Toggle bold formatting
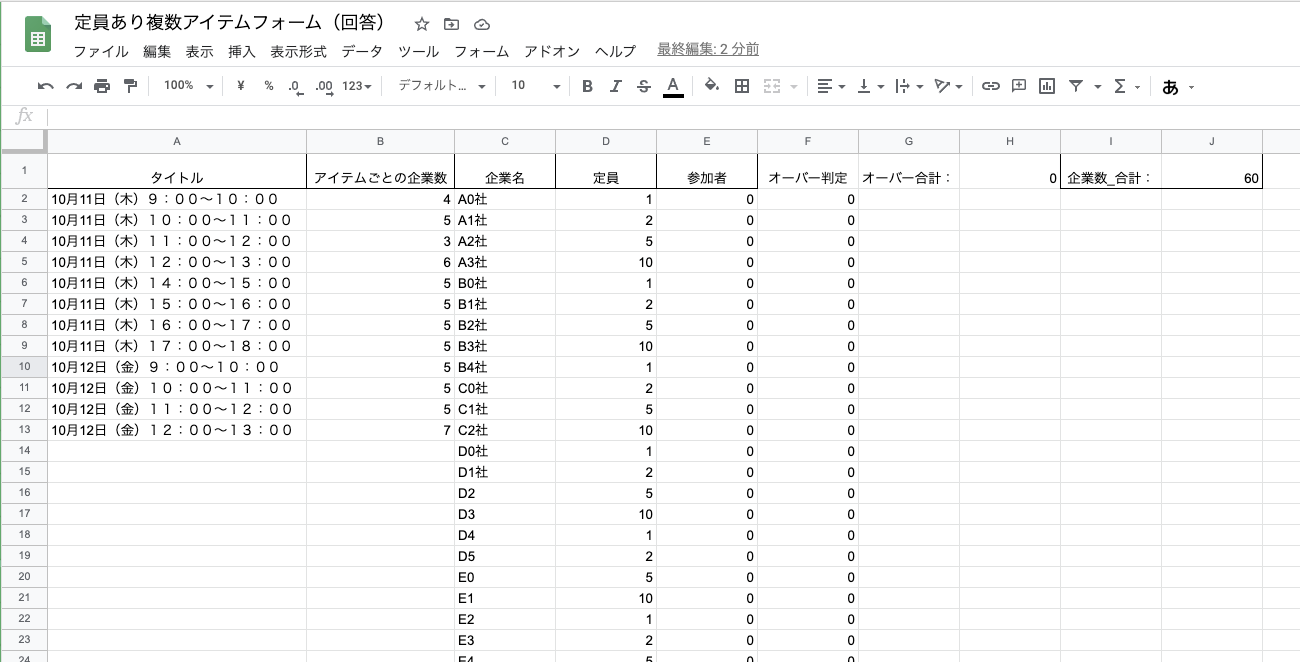1300x662 pixels. [x=587, y=86]
